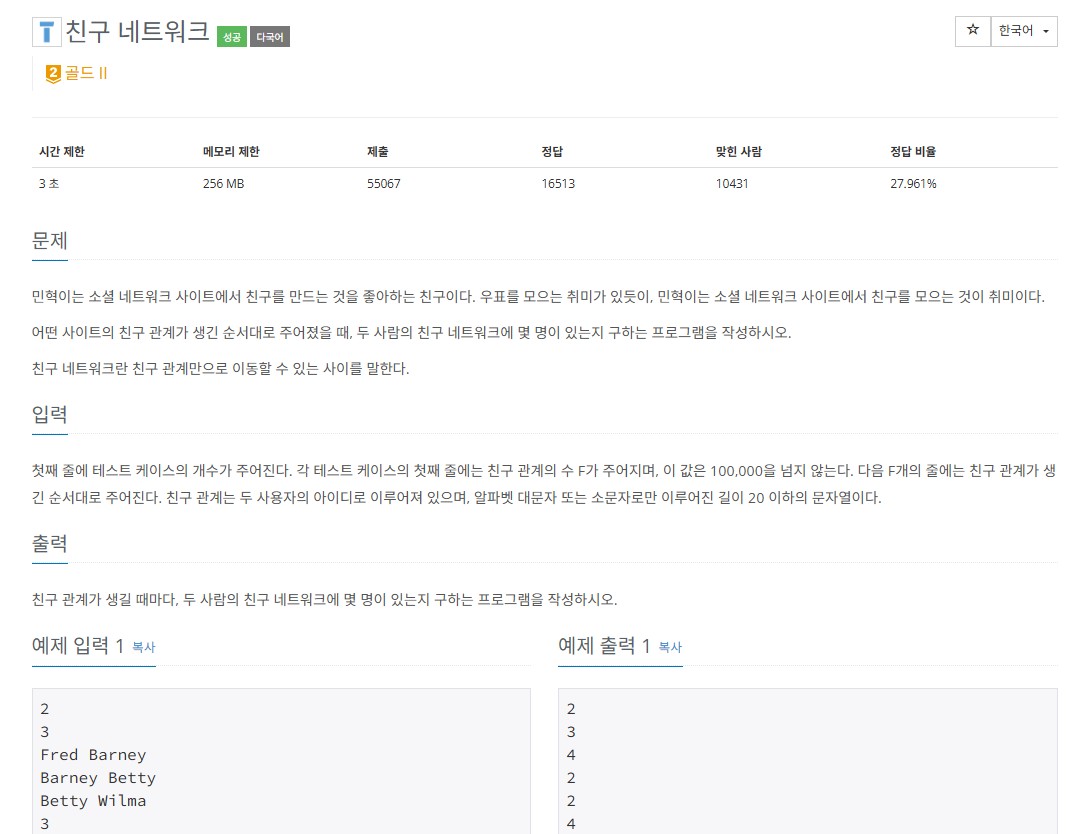Click the 예제 출력 1 heading
Screen dimensions: 1086x834
point(604,646)
